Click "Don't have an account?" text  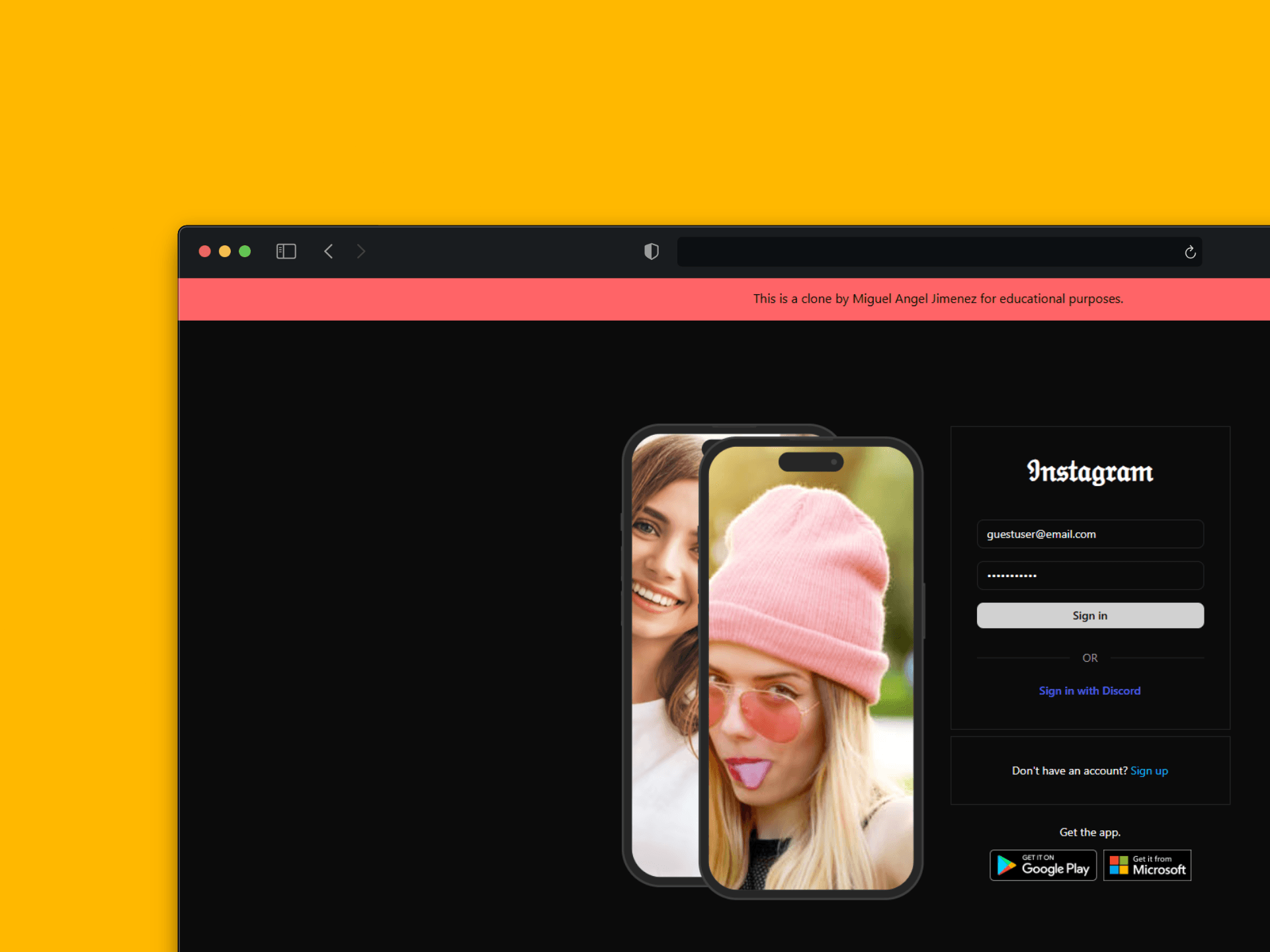(x=1070, y=771)
